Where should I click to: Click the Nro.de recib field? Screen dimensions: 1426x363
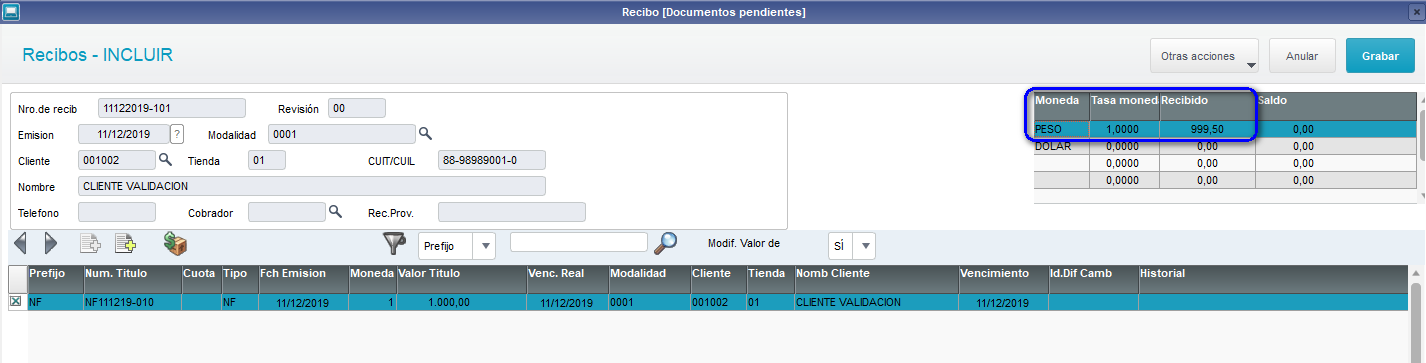[172, 108]
